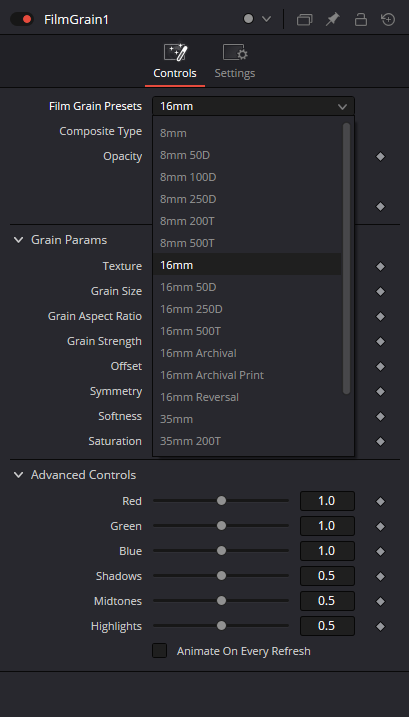Set keyframe diamond for Midtones
Image resolution: width=409 pixels, height=717 pixels.
click(380, 601)
